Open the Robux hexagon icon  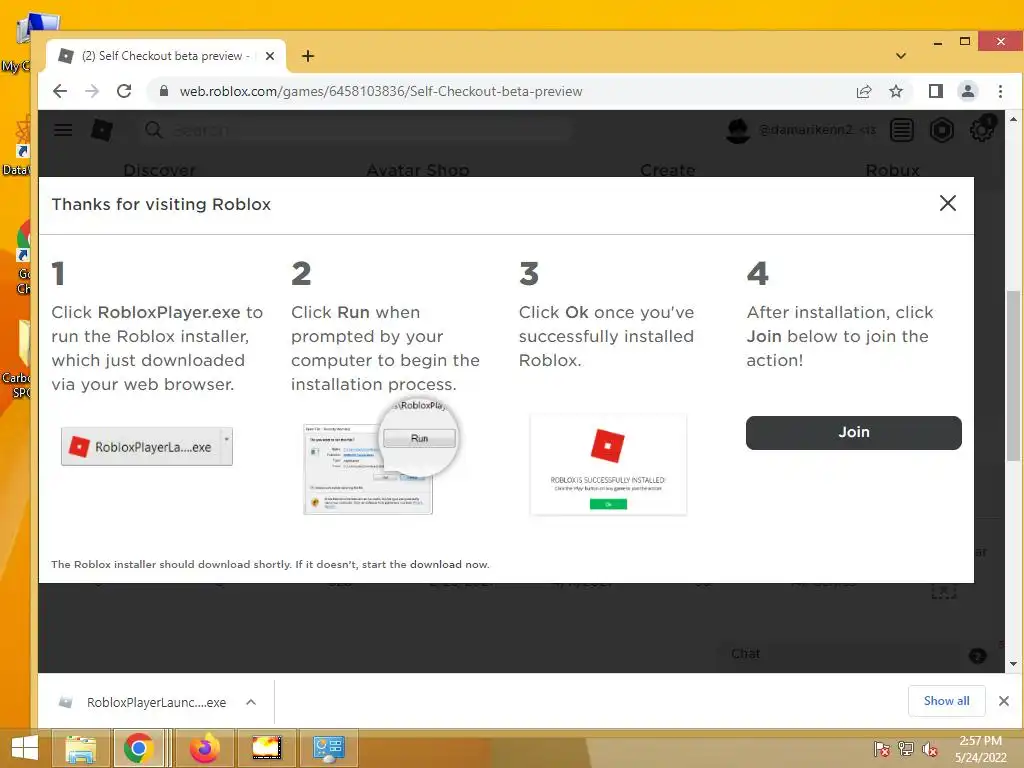[x=942, y=130]
